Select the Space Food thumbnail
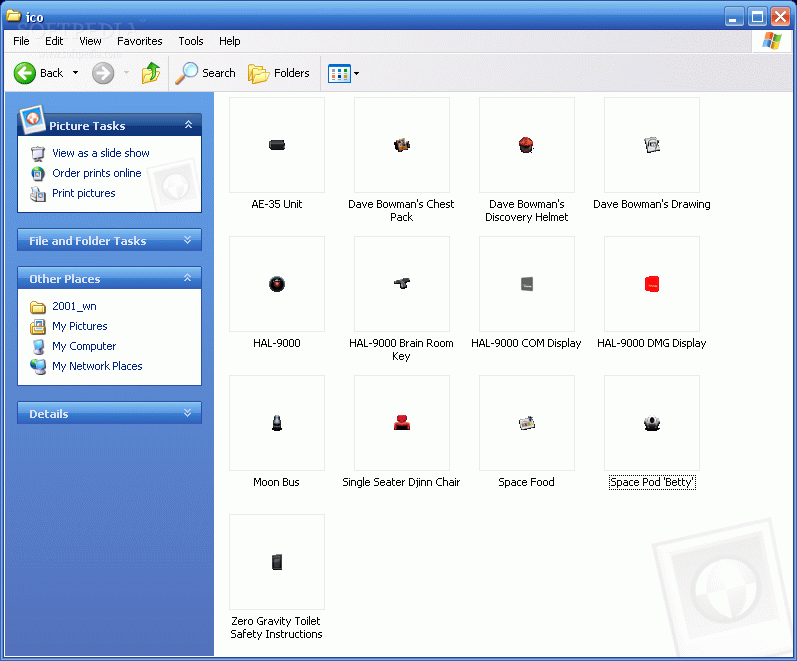Viewport: 797px width, 661px height. [x=527, y=423]
